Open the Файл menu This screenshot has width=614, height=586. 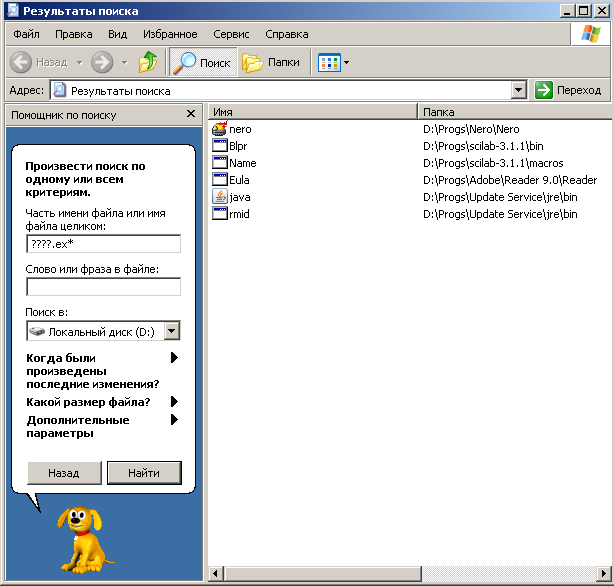coord(26,34)
